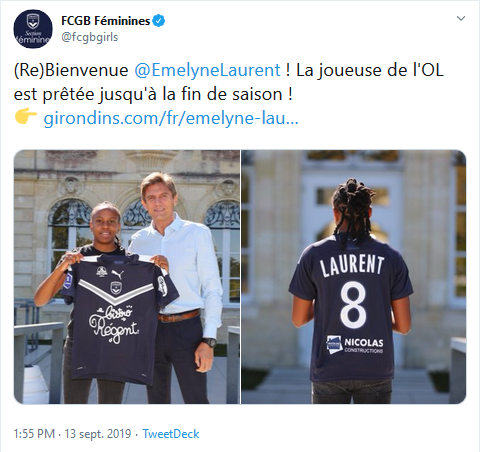The width and height of the screenshot is (480, 452).
Task: Click the number 8 on jersey back
Action: coord(353,304)
